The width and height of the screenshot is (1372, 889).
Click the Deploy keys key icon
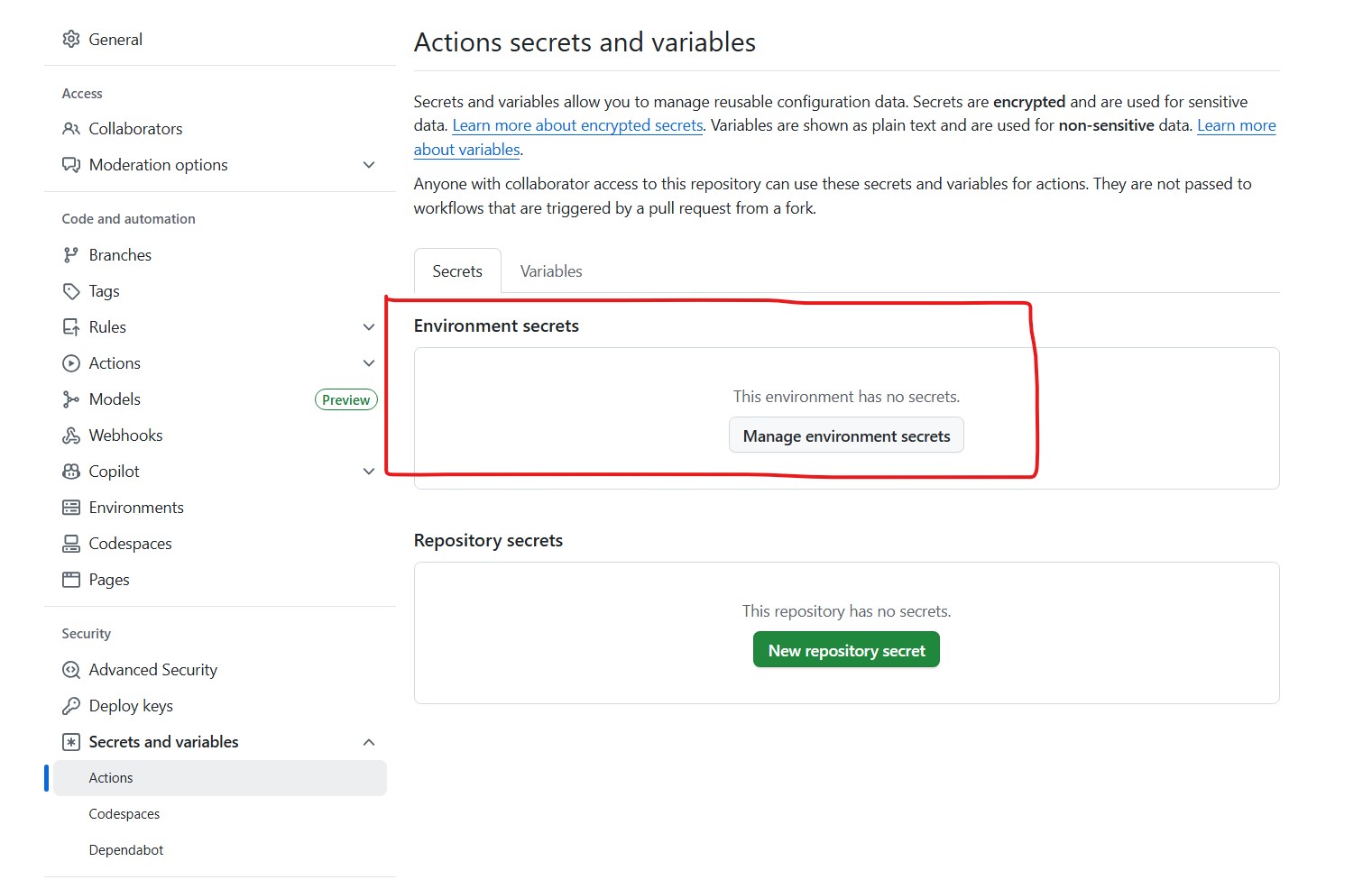(x=71, y=706)
